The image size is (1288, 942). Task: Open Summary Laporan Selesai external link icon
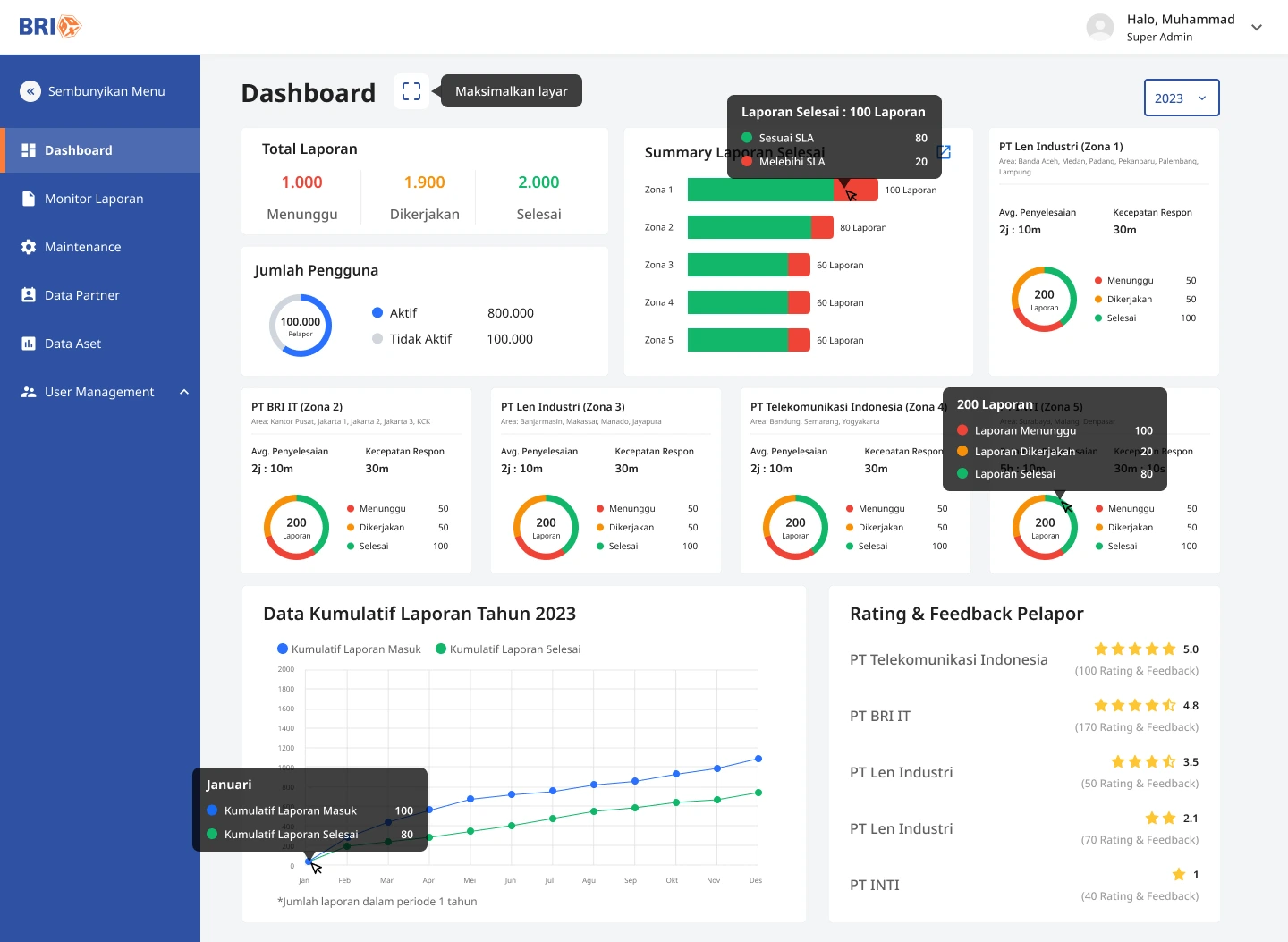point(944,152)
